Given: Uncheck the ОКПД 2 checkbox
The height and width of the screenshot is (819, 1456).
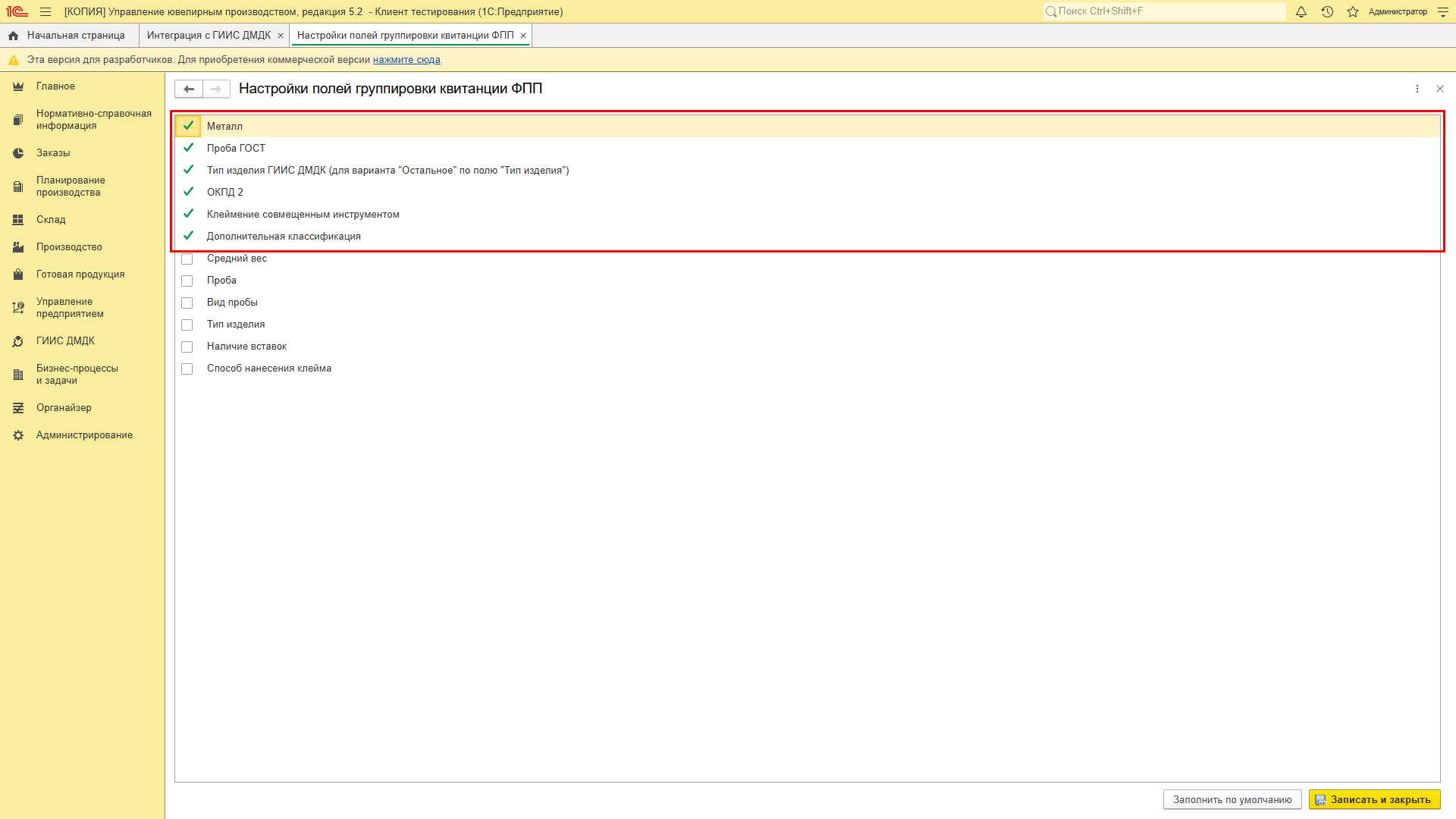Looking at the screenshot, I should pyautogui.click(x=188, y=192).
